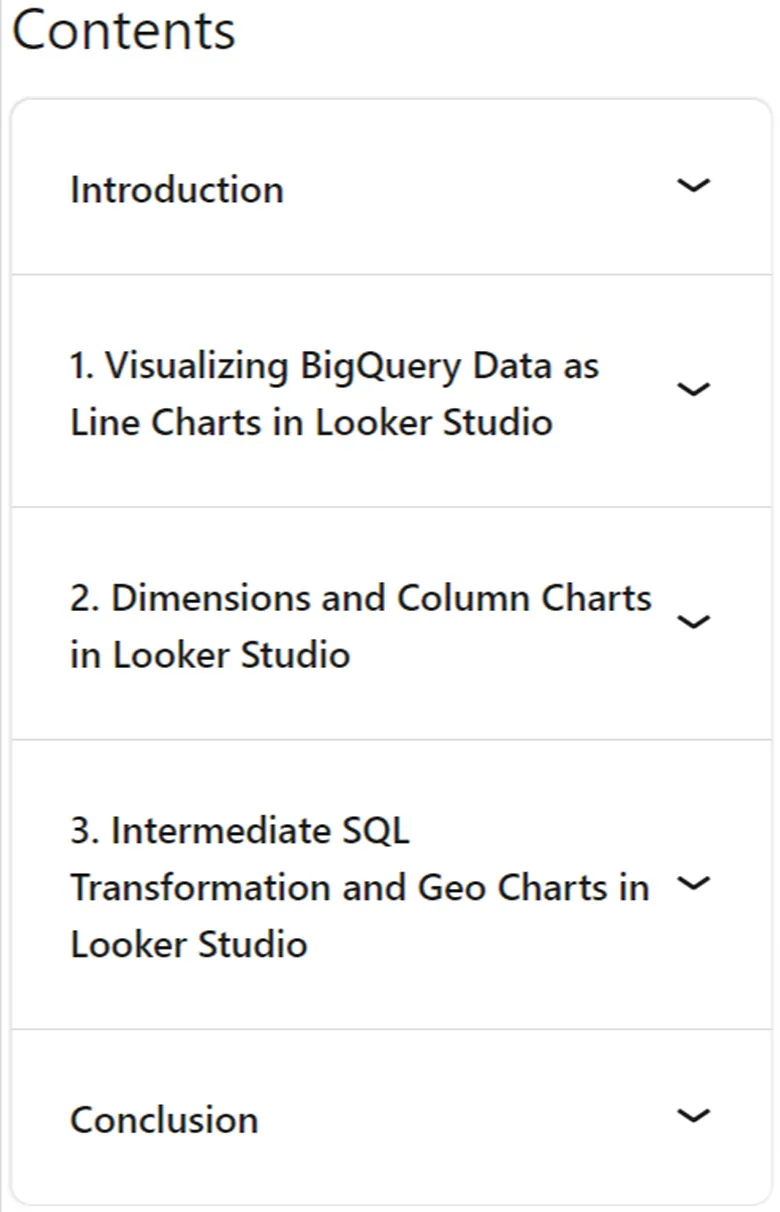780x1212 pixels.
Task: Select the Introduction title text
Action: [177, 189]
